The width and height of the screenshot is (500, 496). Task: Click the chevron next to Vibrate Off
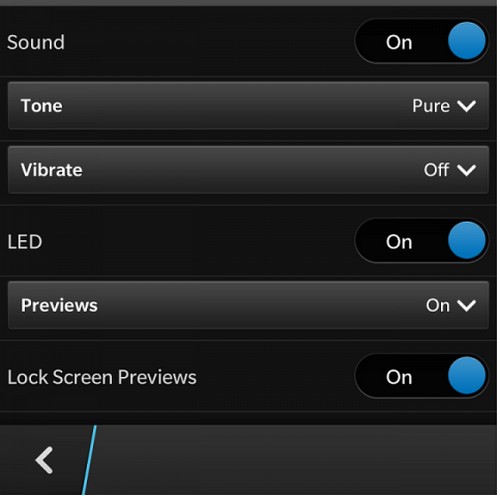[466, 170]
